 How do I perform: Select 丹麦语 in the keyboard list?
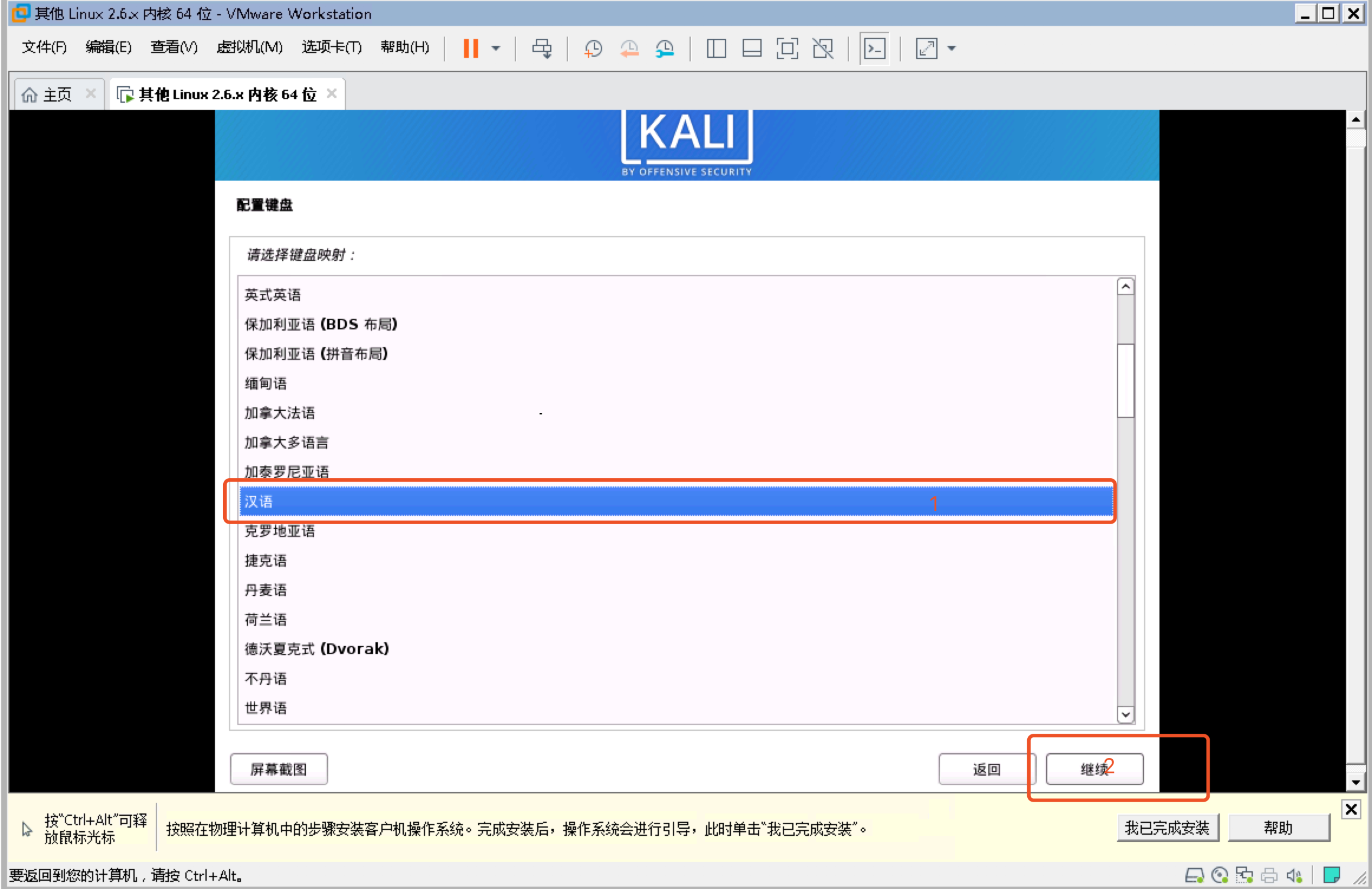point(266,590)
